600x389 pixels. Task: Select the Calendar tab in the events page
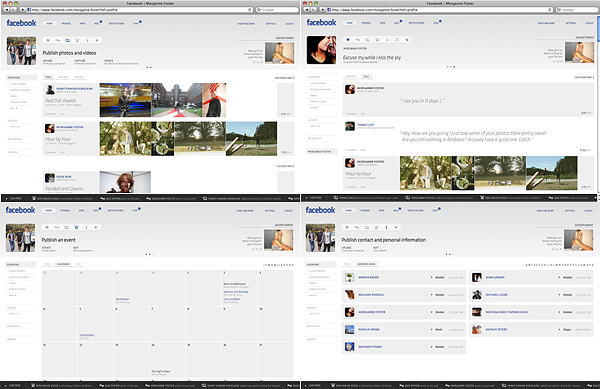point(63,264)
